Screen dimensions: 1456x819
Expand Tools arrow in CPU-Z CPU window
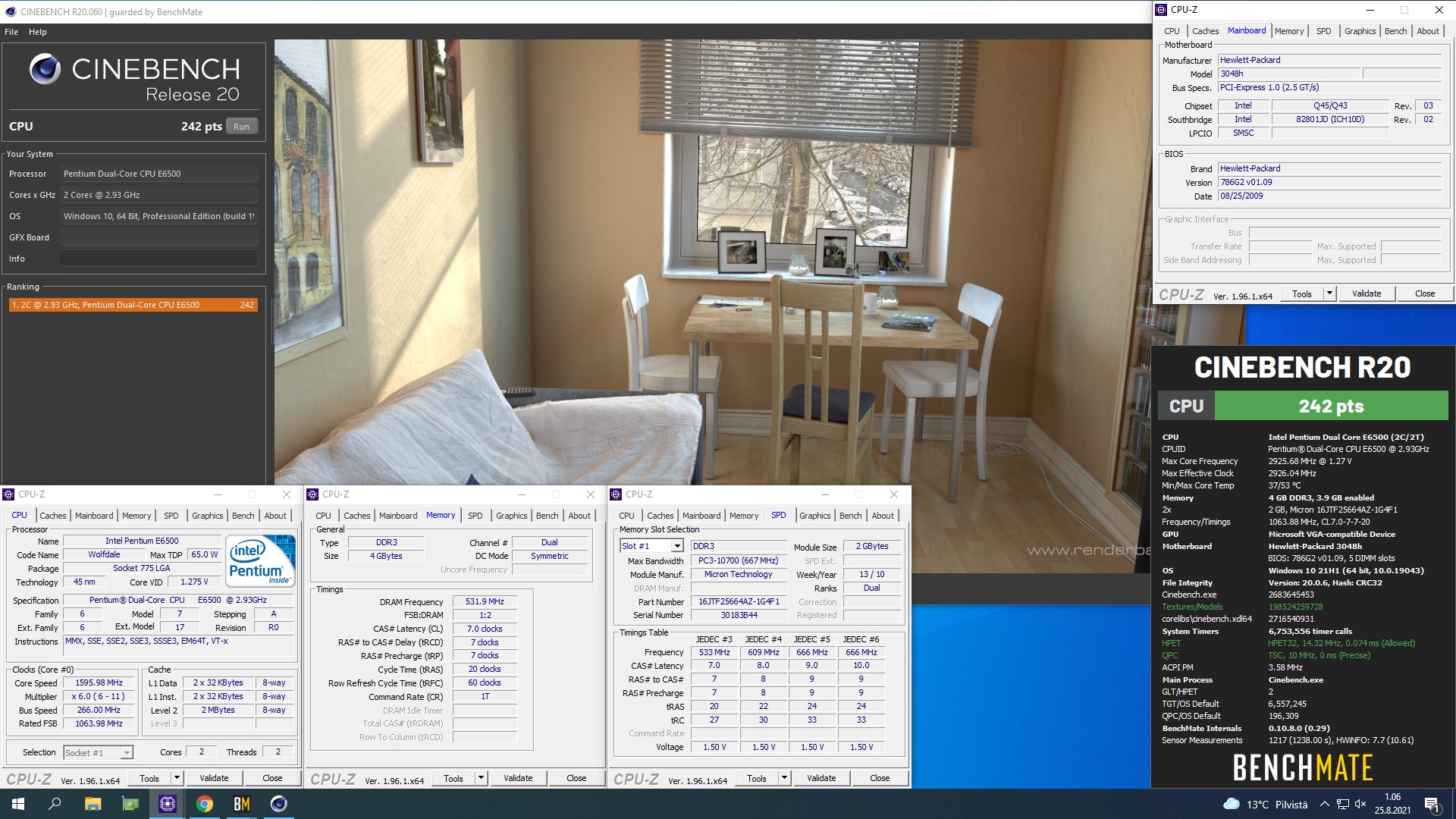point(177,778)
